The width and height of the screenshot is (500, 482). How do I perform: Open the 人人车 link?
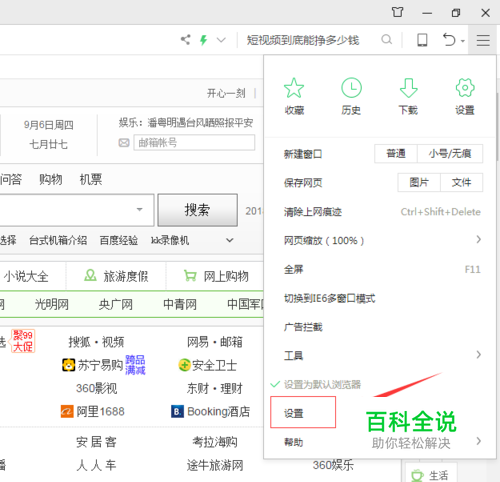tap(96, 465)
